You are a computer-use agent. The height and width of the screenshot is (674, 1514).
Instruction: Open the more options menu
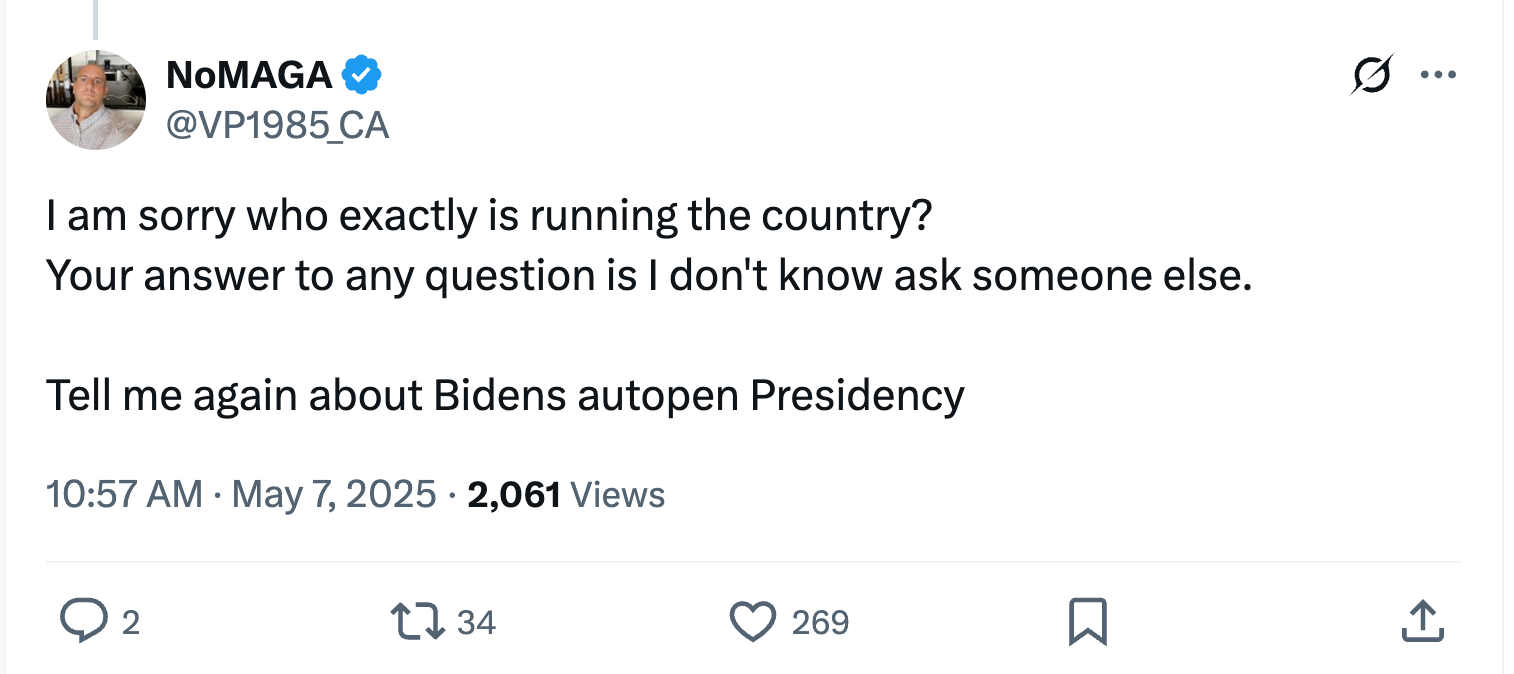point(1439,74)
